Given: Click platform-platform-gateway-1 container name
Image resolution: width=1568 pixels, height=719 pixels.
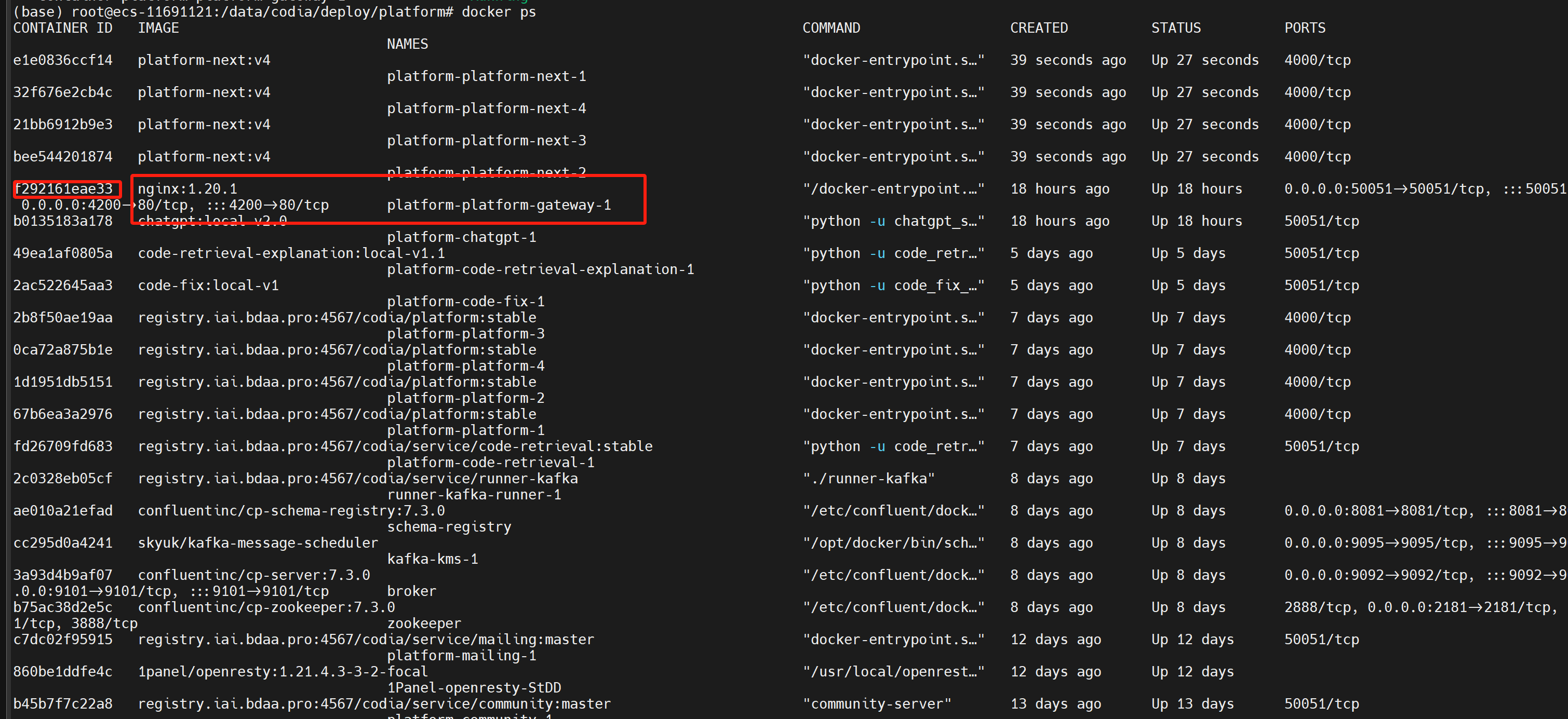Looking at the screenshot, I should coord(499,205).
